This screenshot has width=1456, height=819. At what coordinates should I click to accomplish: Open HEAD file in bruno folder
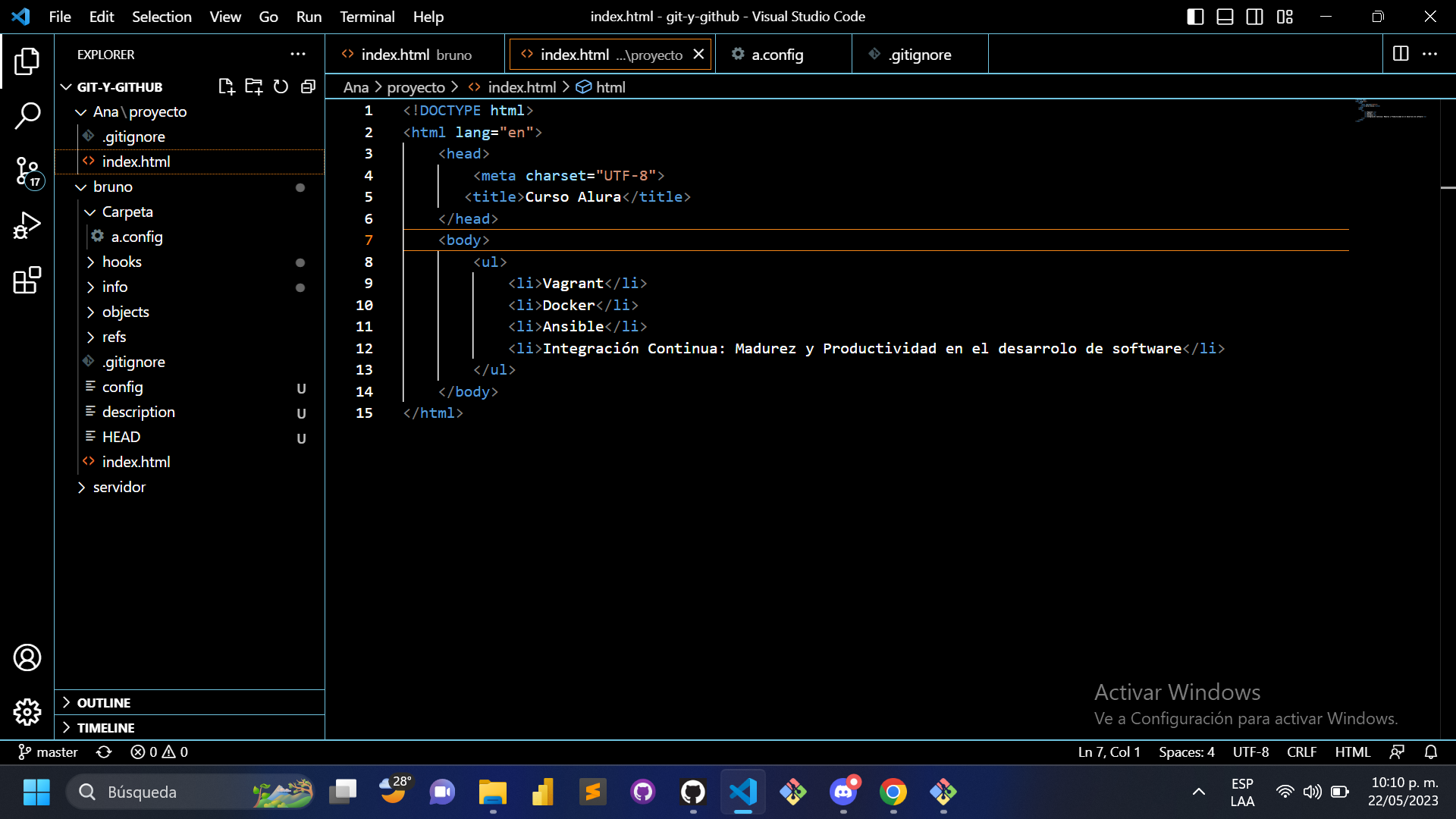tap(190, 437)
